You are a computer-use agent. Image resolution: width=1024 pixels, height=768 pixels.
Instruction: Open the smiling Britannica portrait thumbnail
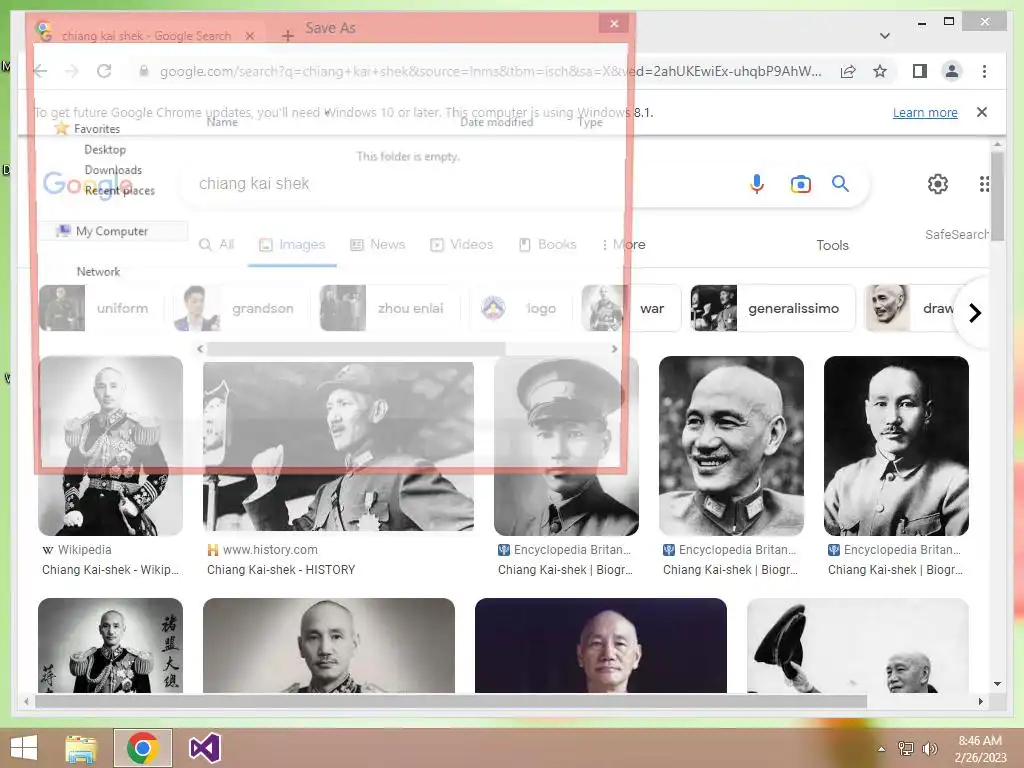(731, 446)
